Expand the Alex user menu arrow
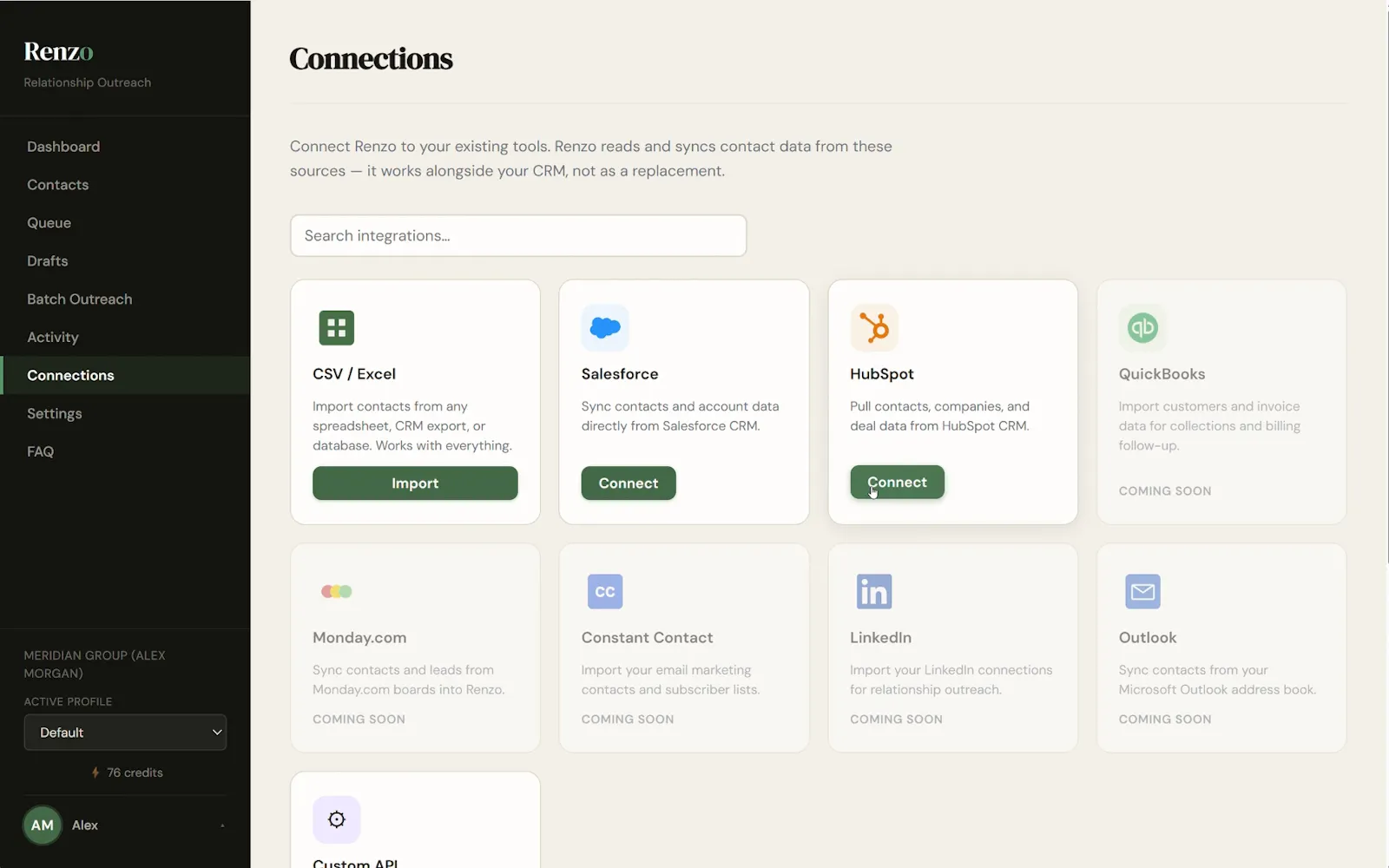This screenshot has height=868, width=1389. (222, 825)
